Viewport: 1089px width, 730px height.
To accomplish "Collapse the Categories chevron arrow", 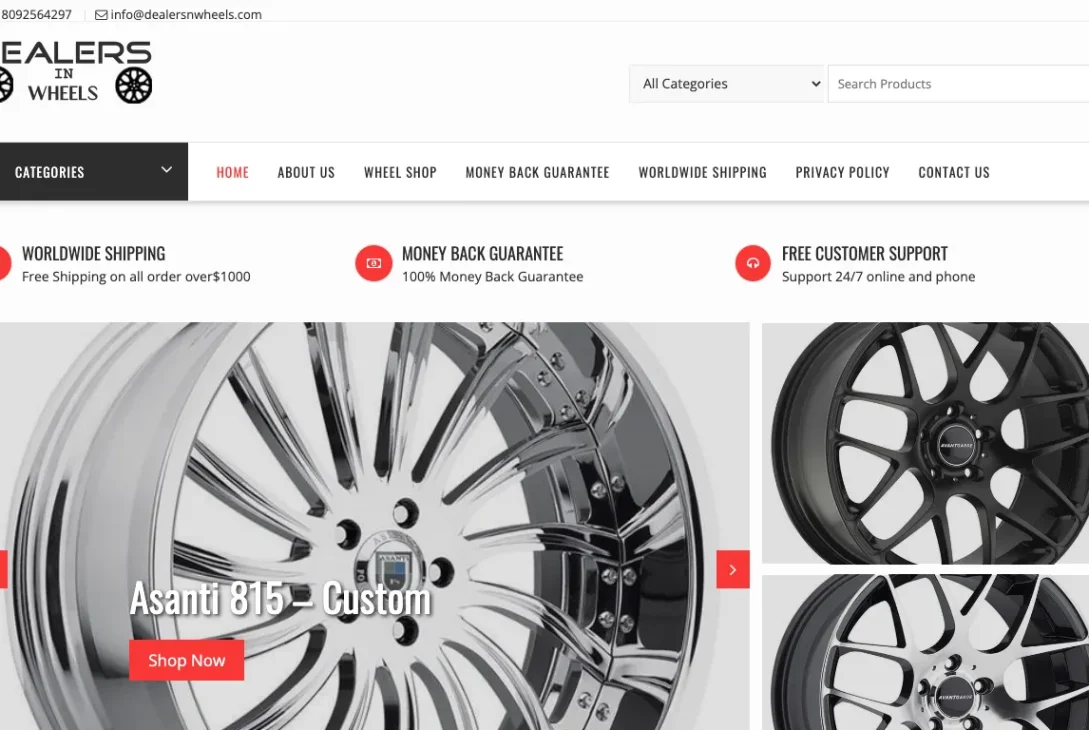I will (x=166, y=171).
